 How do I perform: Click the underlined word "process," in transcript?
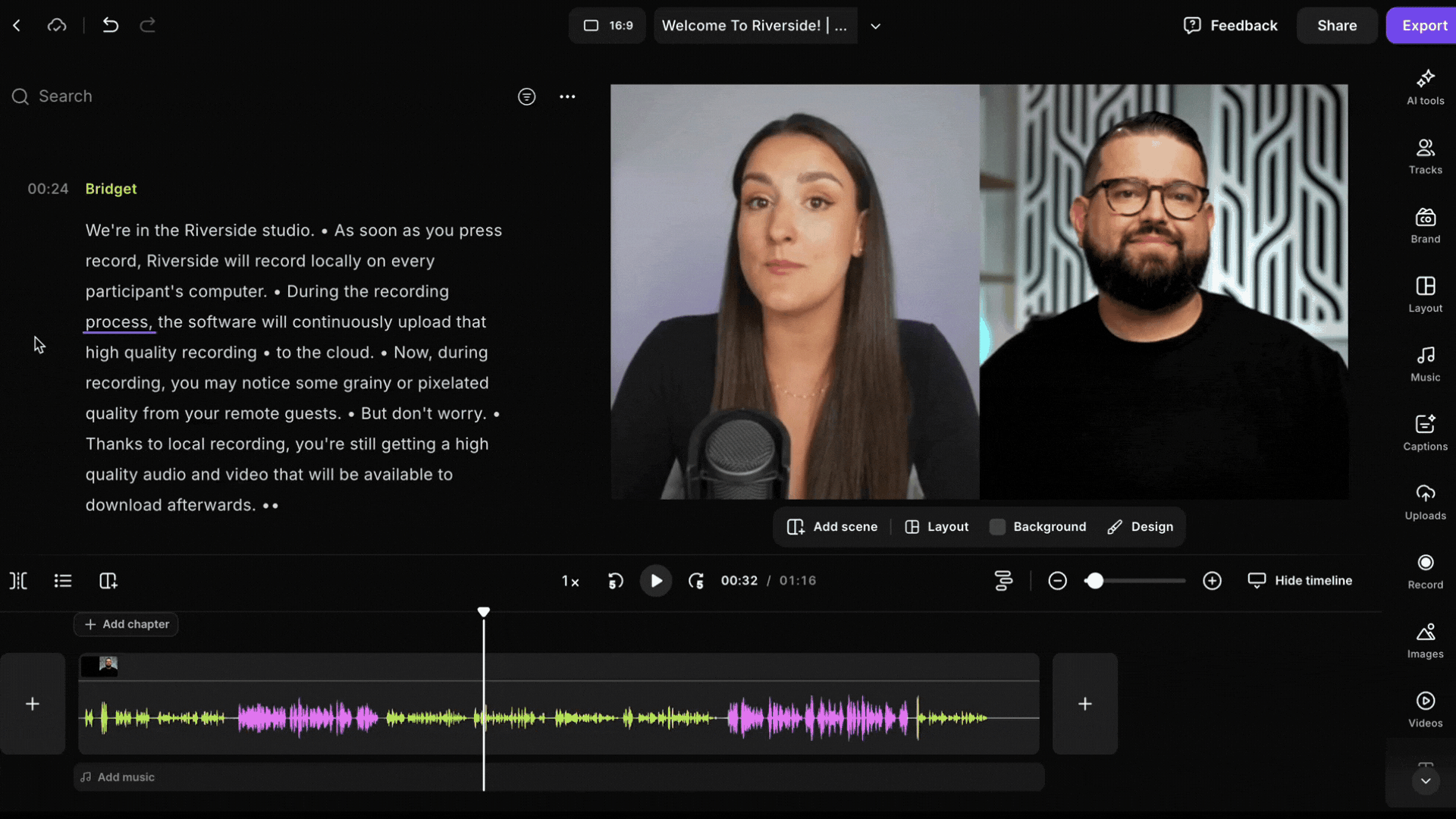point(118,322)
